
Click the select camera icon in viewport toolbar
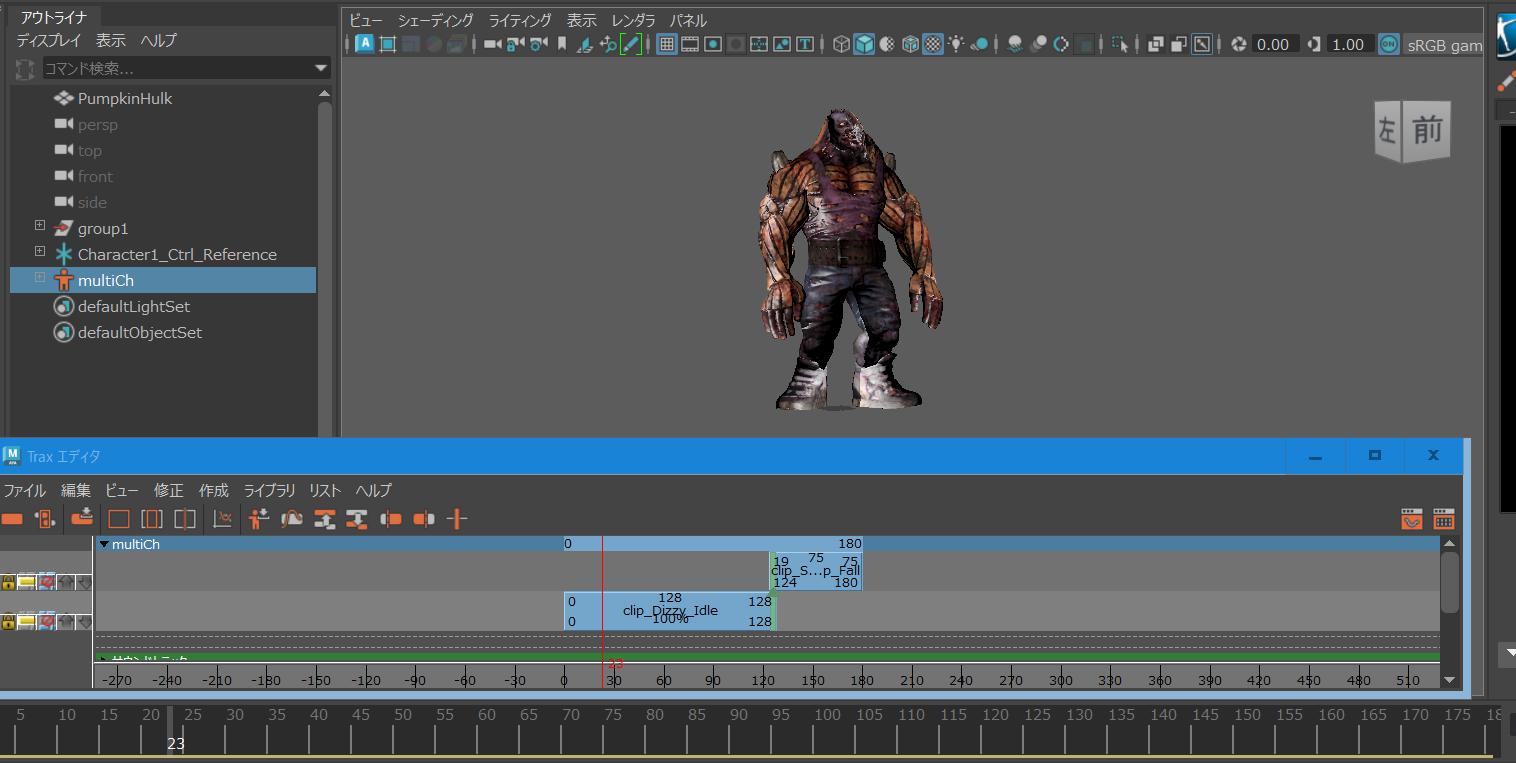[x=492, y=44]
